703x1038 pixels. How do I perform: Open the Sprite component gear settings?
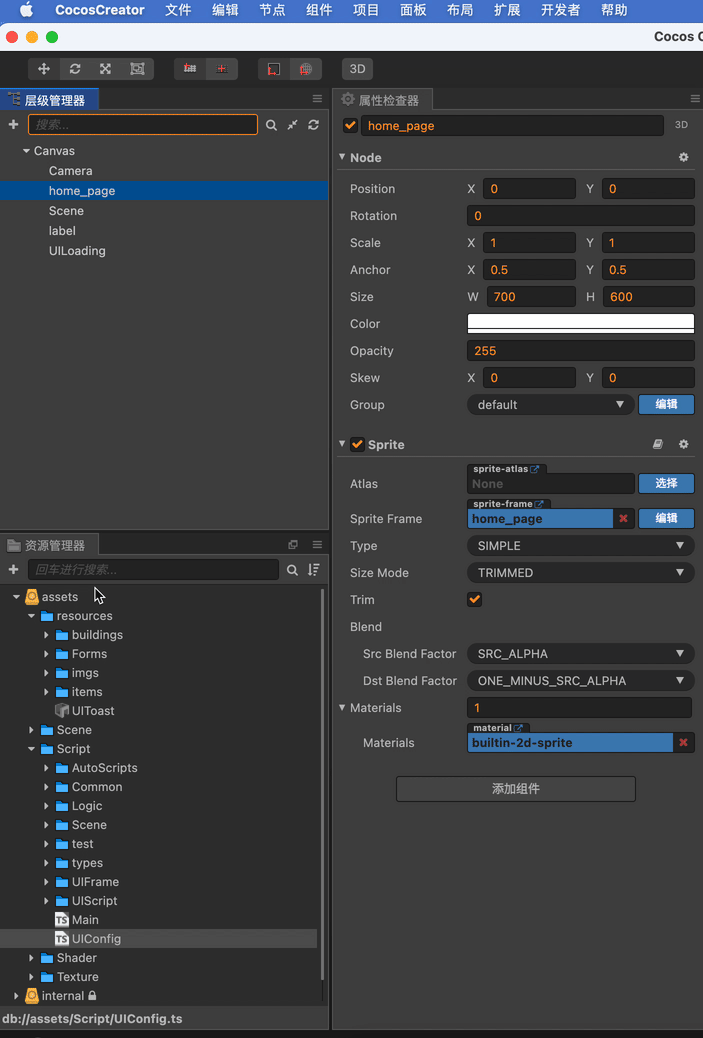[x=684, y=444]
